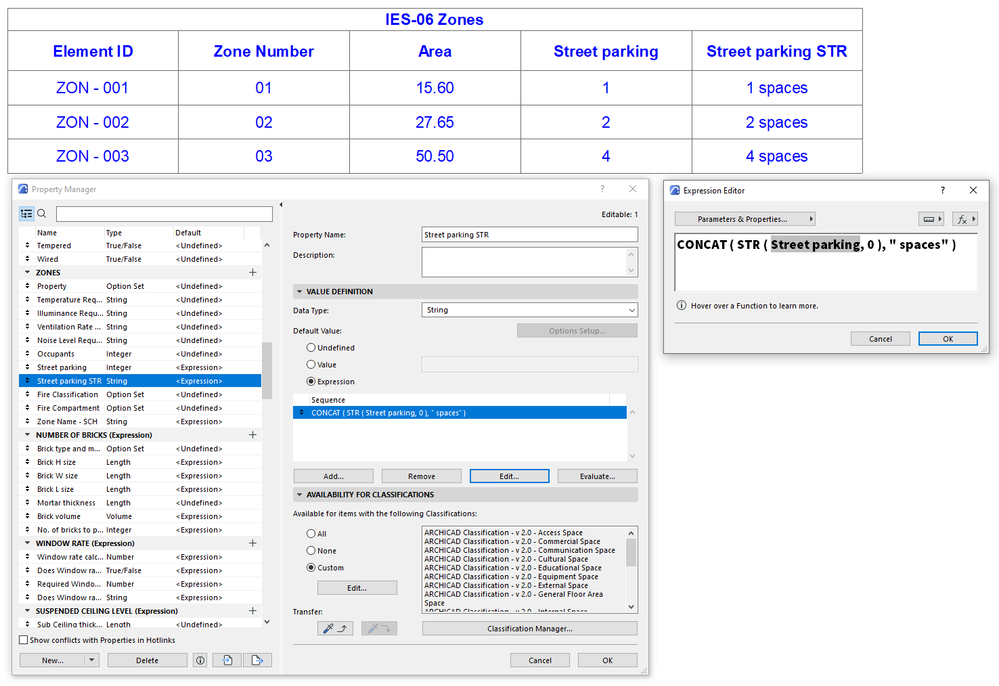Click the search magnifier icon
Viewport: 999px width, 686px height.
[42, 214]
